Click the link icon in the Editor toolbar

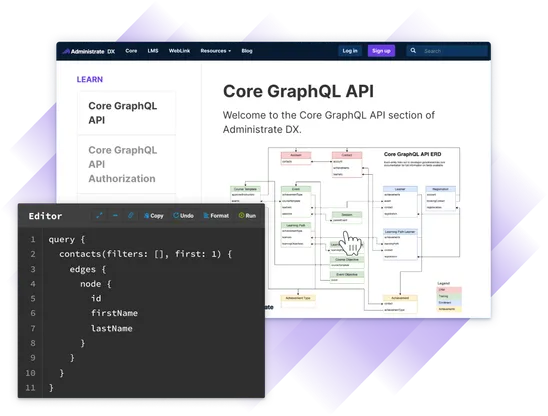(x=130, y=215)
